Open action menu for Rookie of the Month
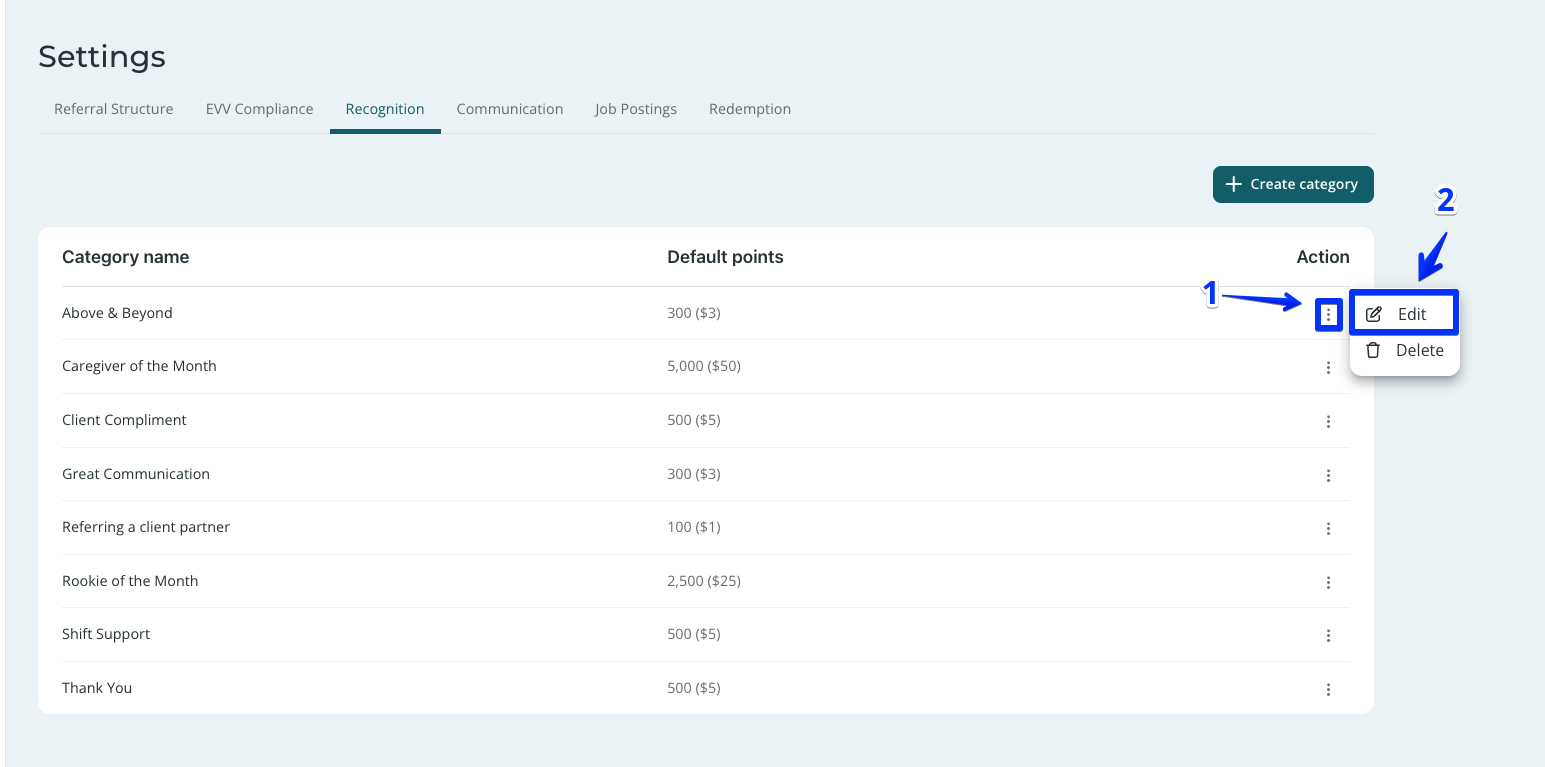Image resolution: width=1545 pixels, height=767 pixels. pyautogui.click(x=1328, y=583)
